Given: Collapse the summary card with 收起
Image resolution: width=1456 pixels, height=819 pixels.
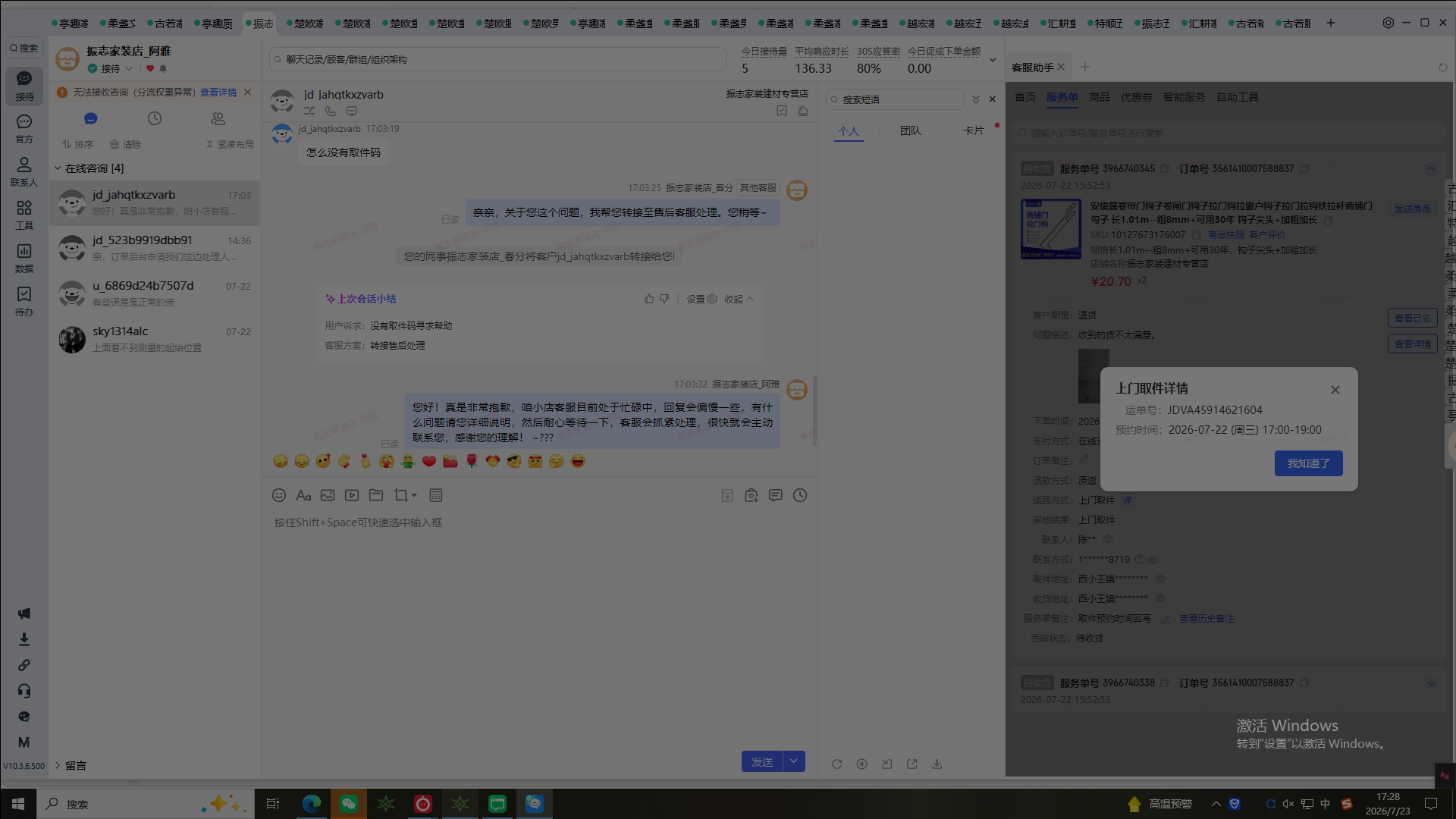Looking at the screenshot, I should [x=739, y=299].
